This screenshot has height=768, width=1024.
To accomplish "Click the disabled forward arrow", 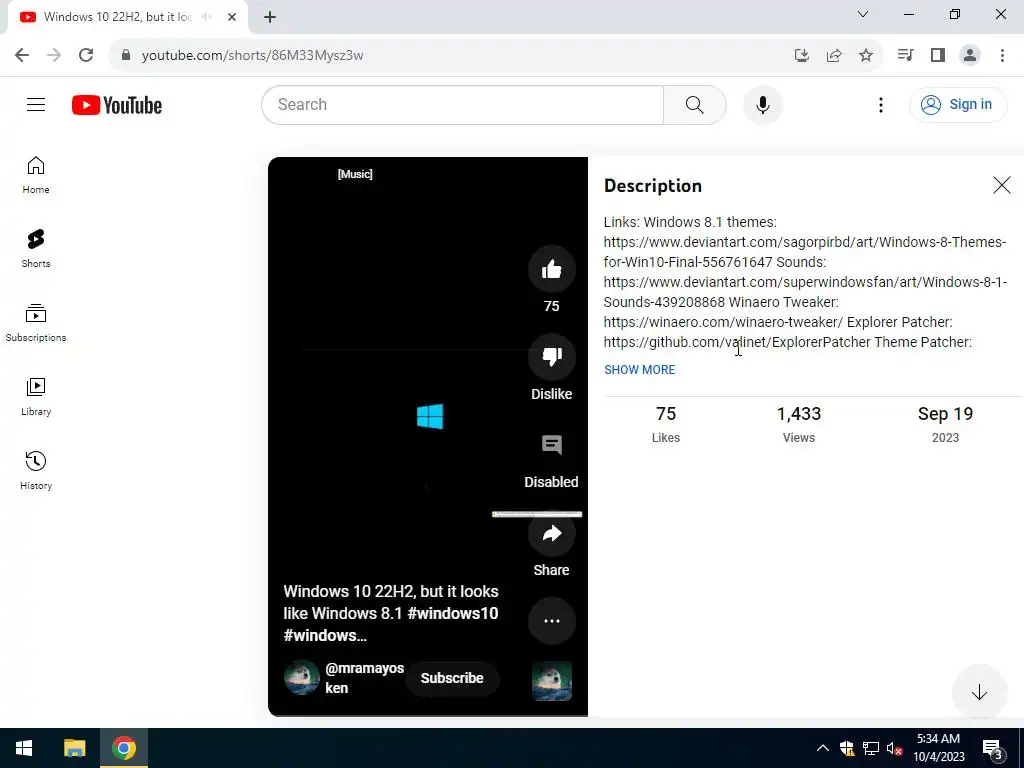I will (54, 55).
